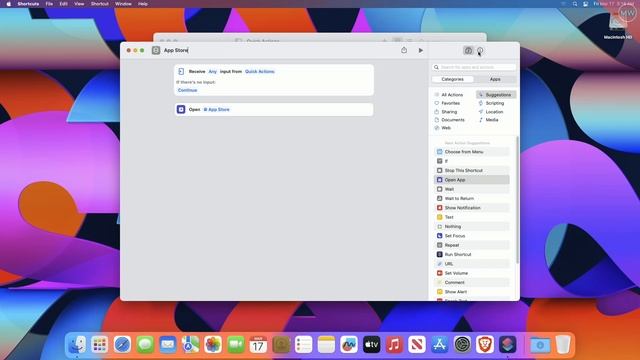Add the Run Shortcut action

pyautogui.click(x=471, y=255)
